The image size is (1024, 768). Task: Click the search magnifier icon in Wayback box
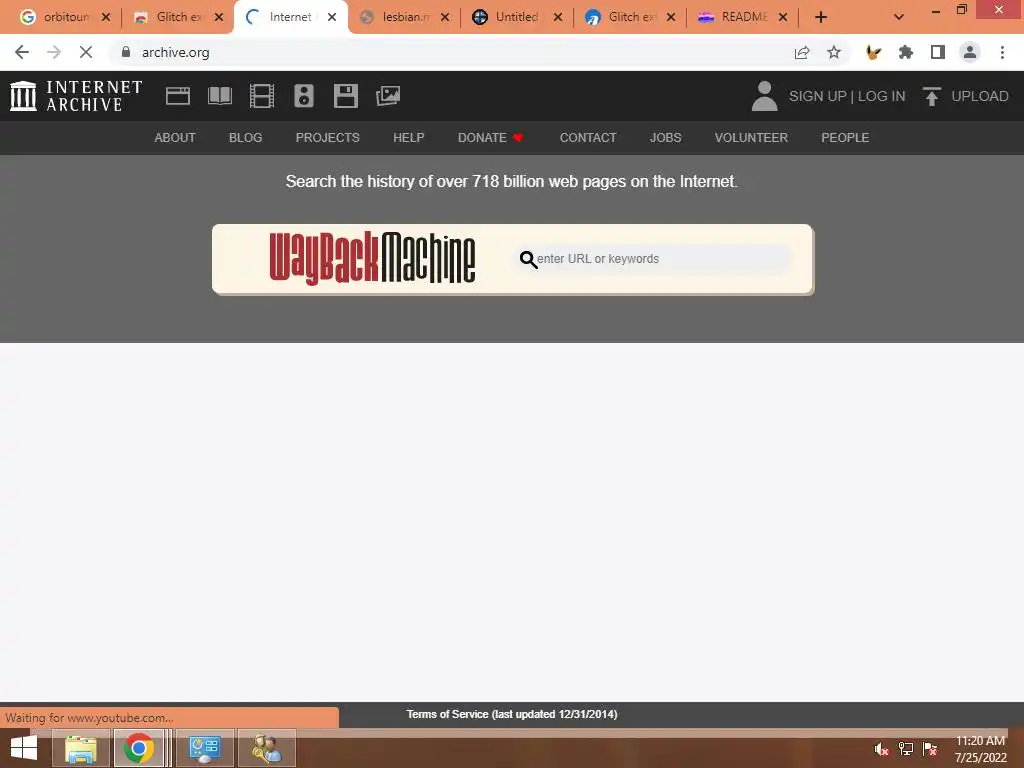(528, 260)
